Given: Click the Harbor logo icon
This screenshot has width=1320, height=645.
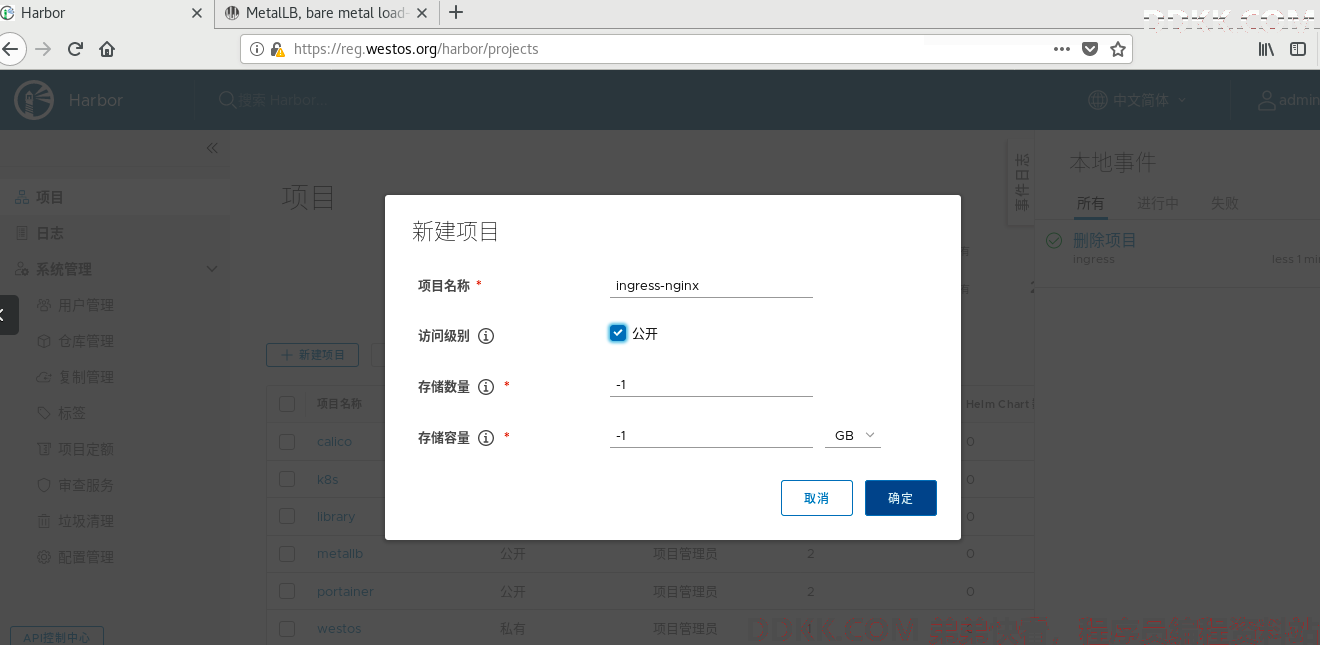Looking at the screenshot, I should [x=33, y=100].
